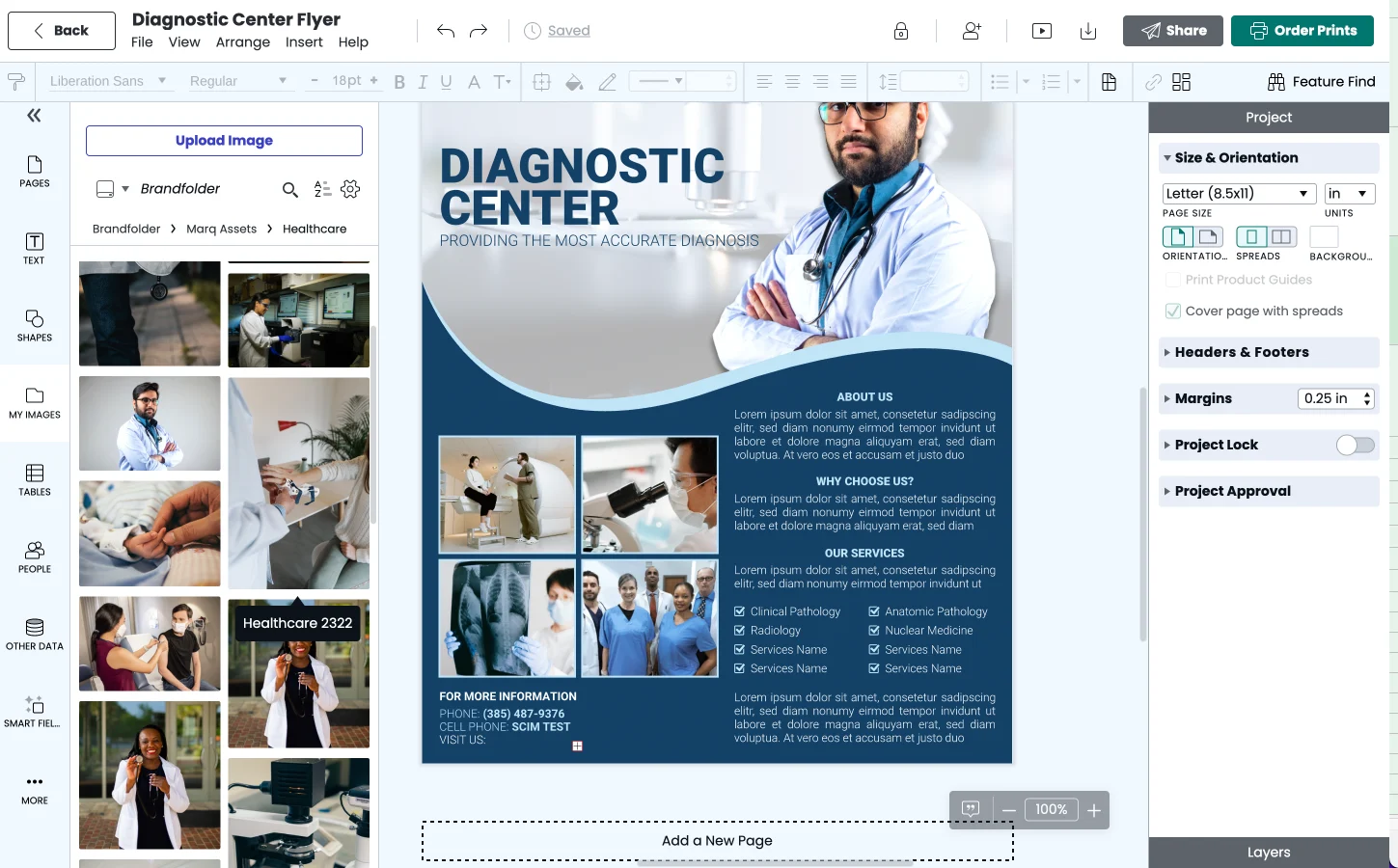
Task: Click the document lock icon in the top bar
Action: click(900, 30)
